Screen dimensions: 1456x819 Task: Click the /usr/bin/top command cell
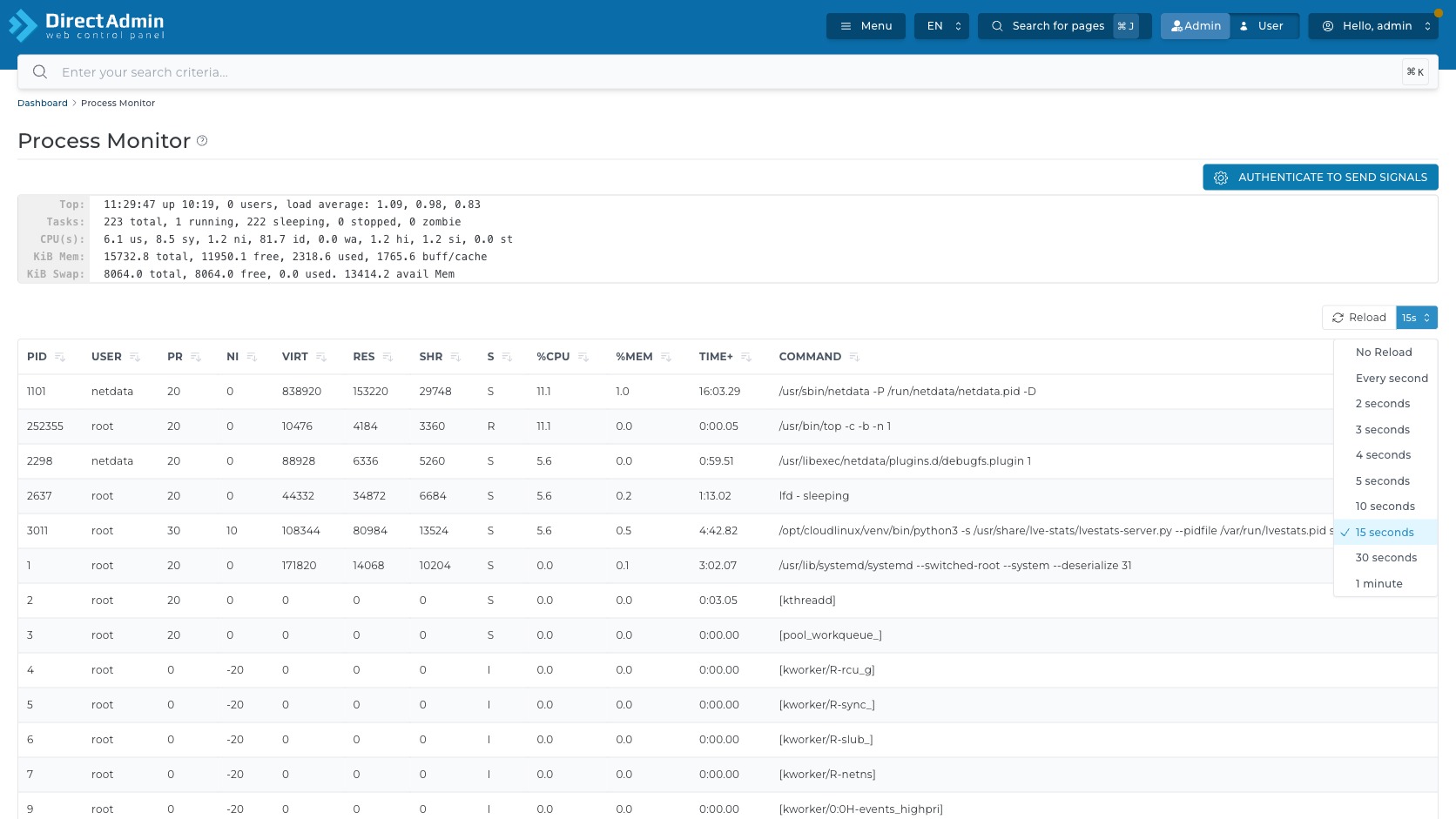tap(834, 426)
